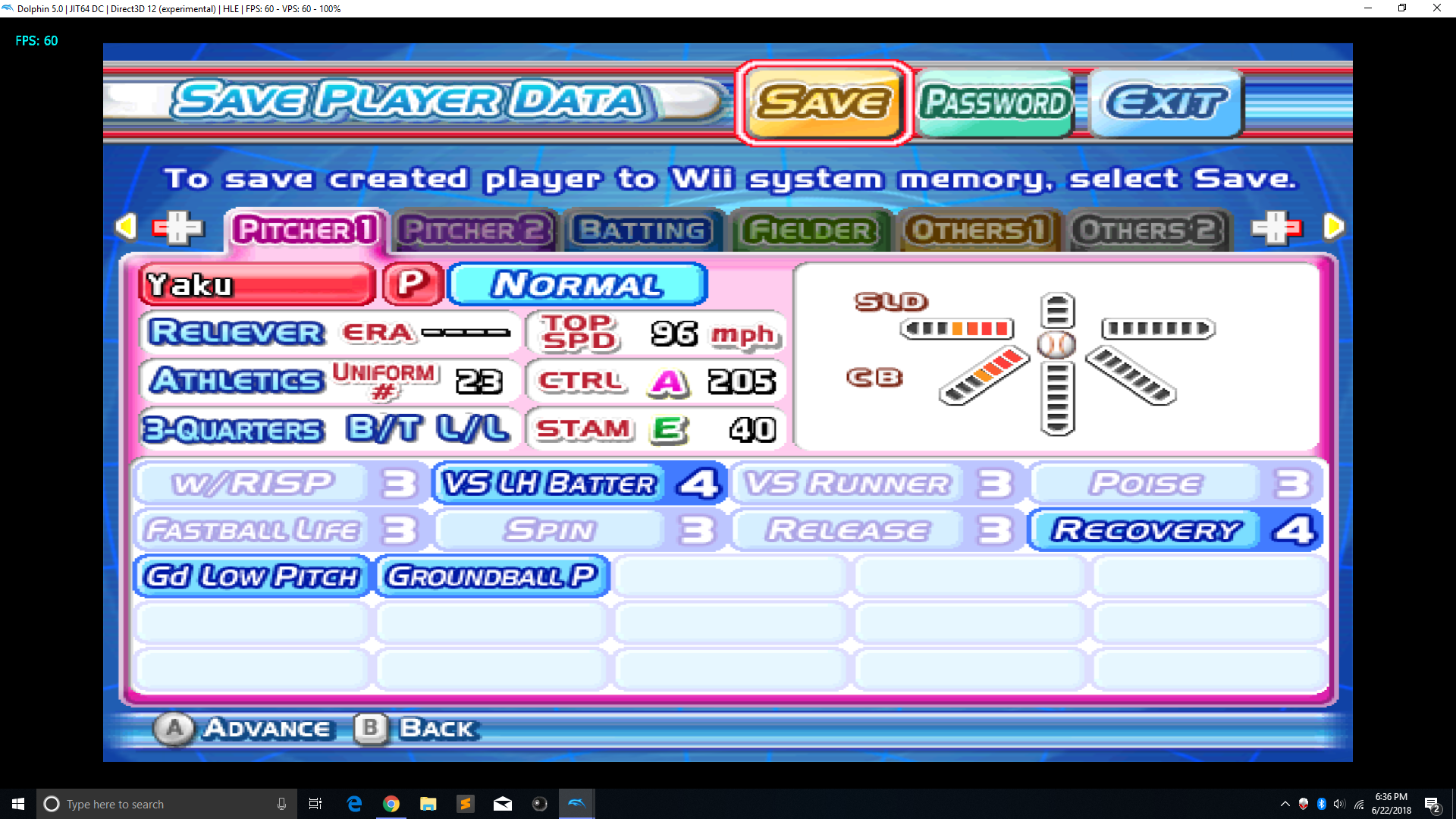Image resolution: width=1456 pixels, height=819 pixels.
Task: Choose the Exit button
Action: (x=1166, y=102)
